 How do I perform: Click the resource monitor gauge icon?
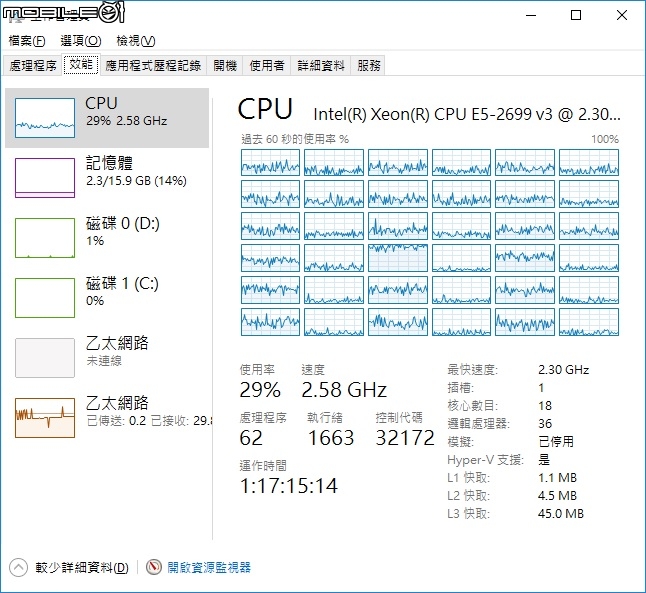(x=154, y=567)
